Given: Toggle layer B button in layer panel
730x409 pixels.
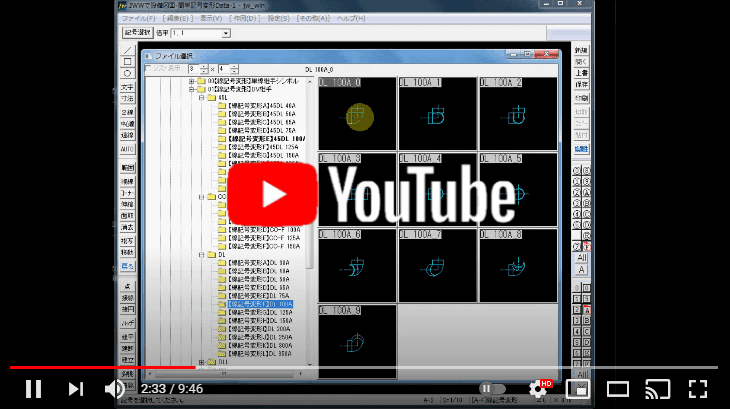Looking at the screenshot, I should pyautogui.click(x=587, y=321).
